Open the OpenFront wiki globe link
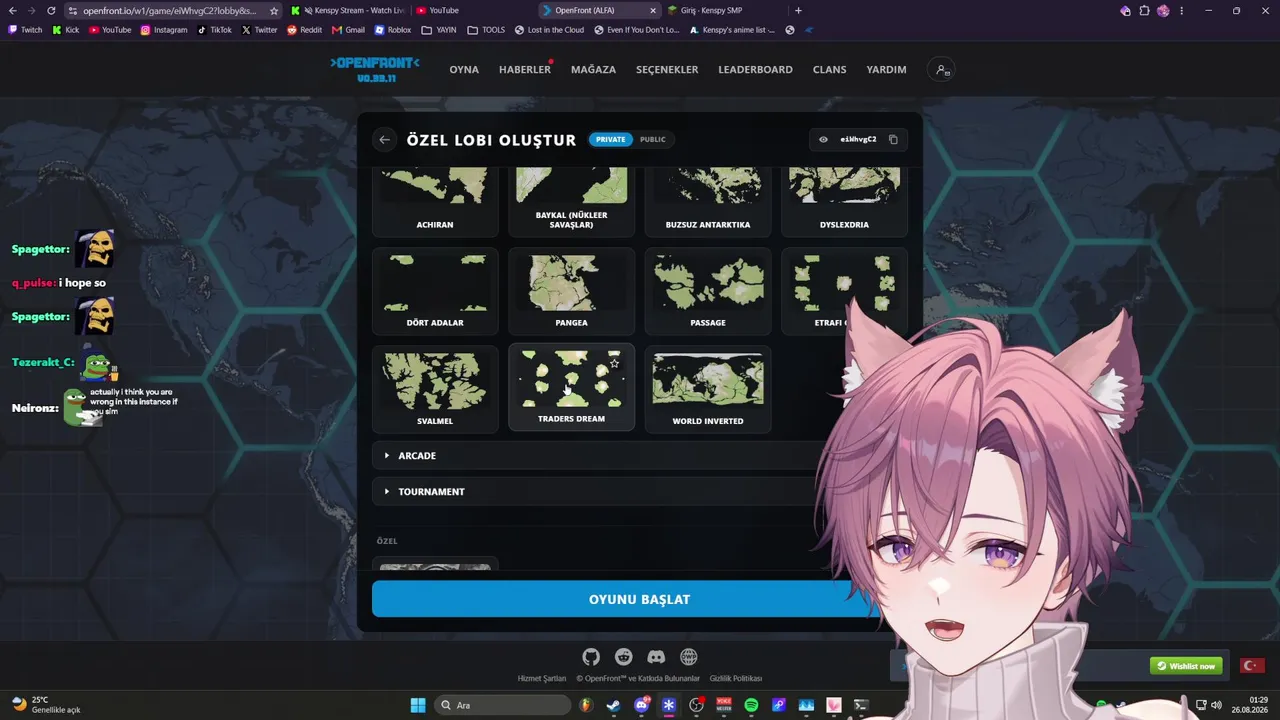The width and height of the screenshot is (1280, 720). pos(689,657)
